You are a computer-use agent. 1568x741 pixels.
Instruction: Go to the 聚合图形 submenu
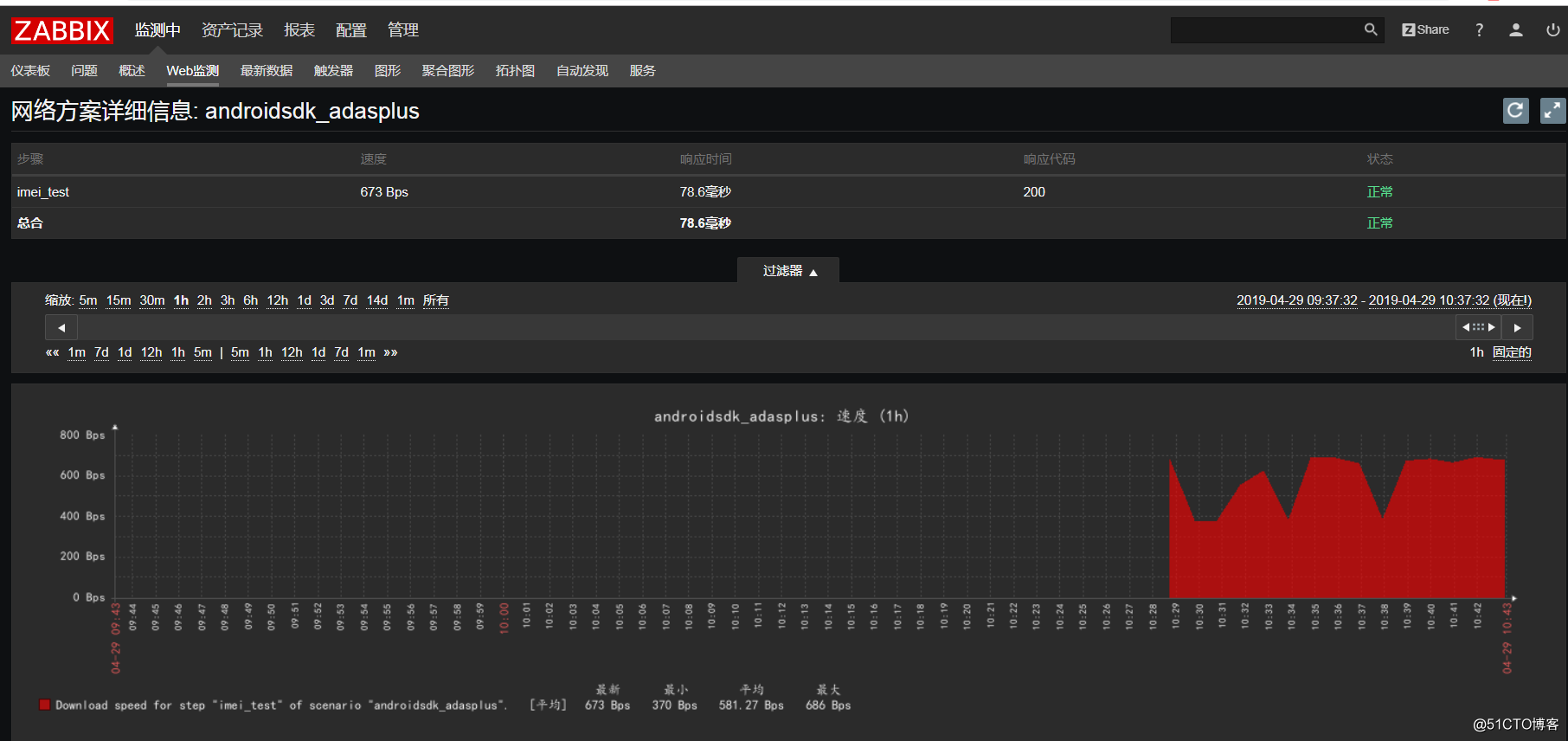point(448,71)
